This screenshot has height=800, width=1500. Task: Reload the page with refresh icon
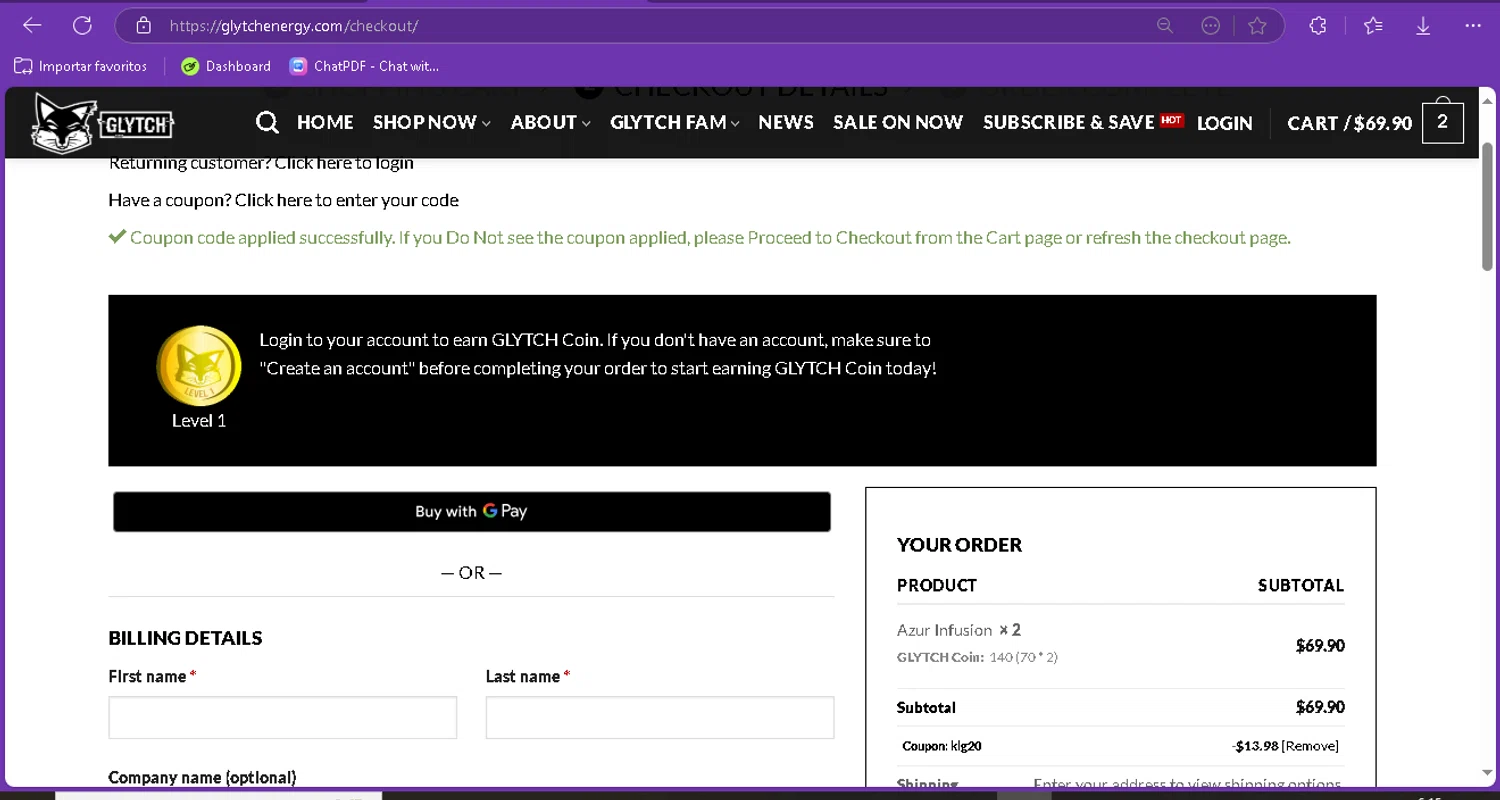pos(82,26)
